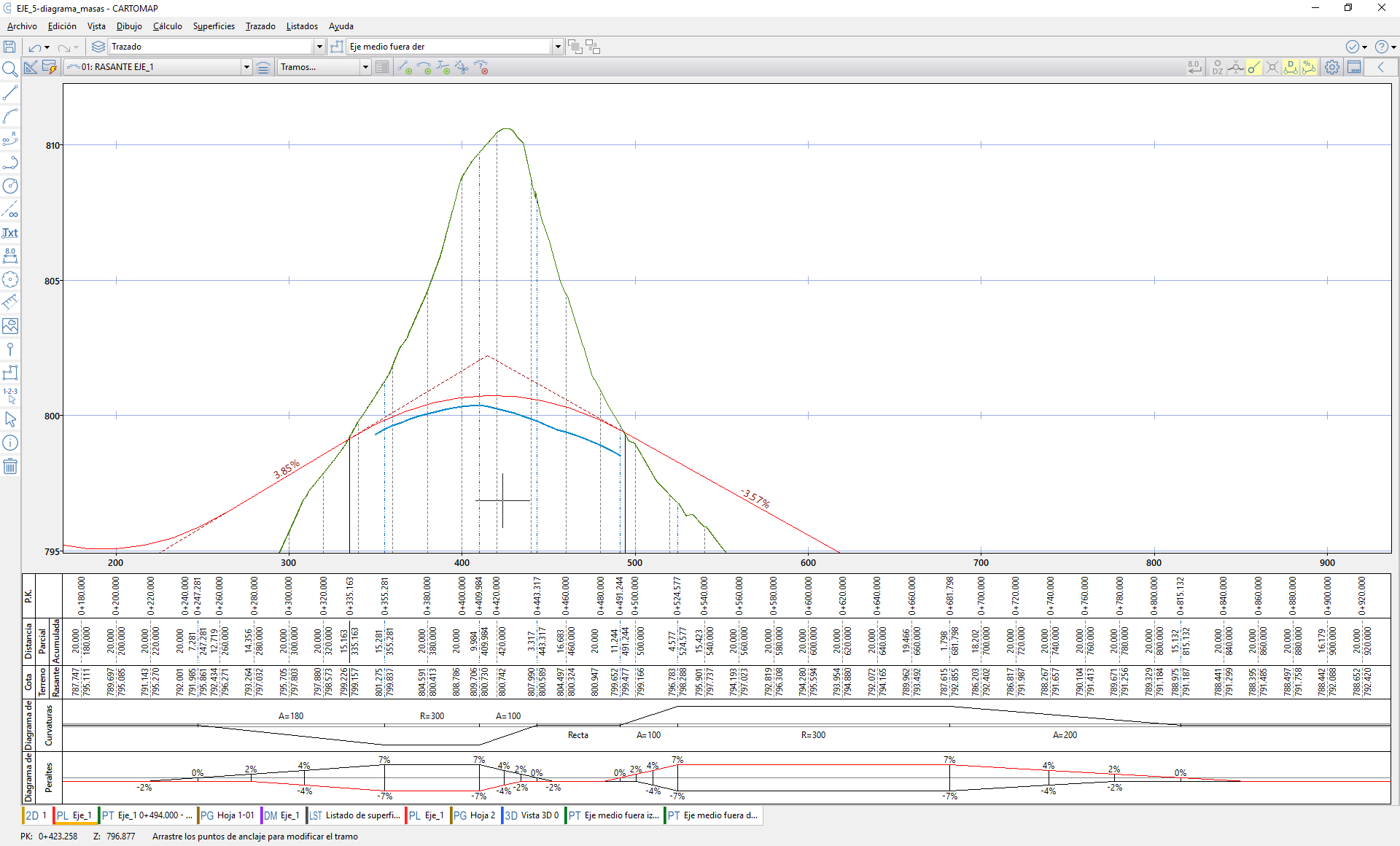Open the settings gear icon
1400x846 pixels.
point(1331,67)
